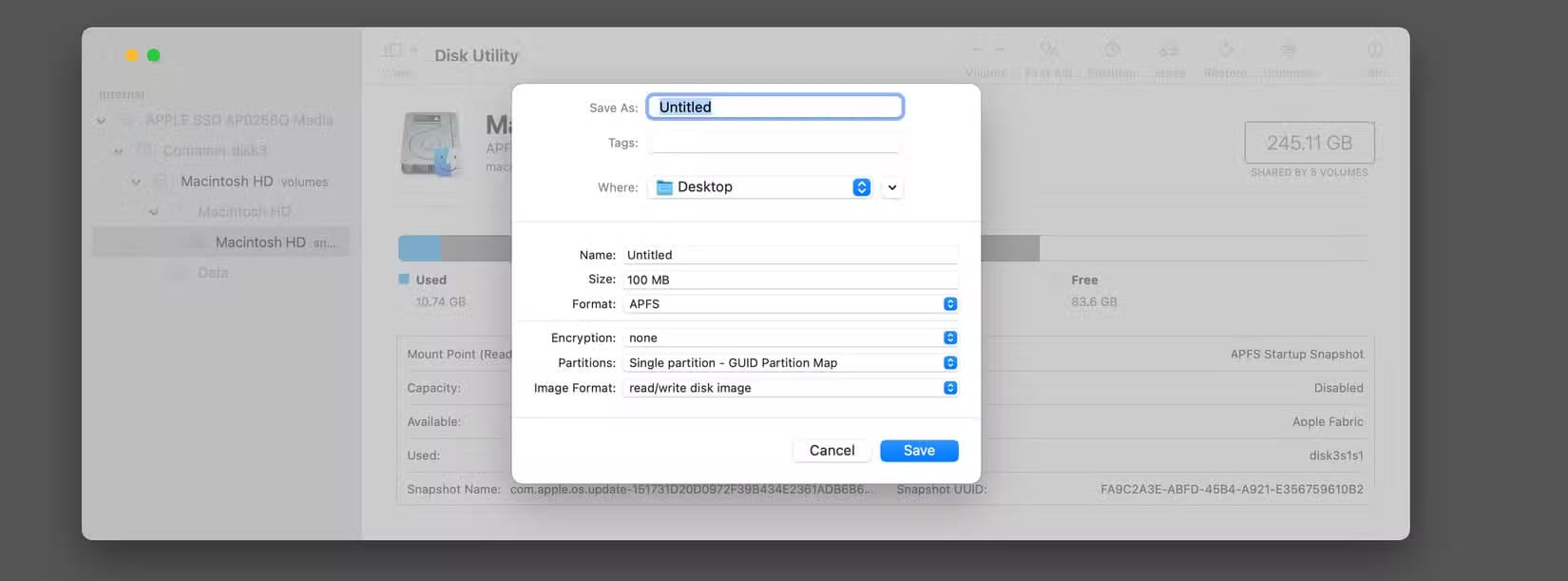Click the Snapshot Name value text
1568x581 pixels.
pos(692,489)
